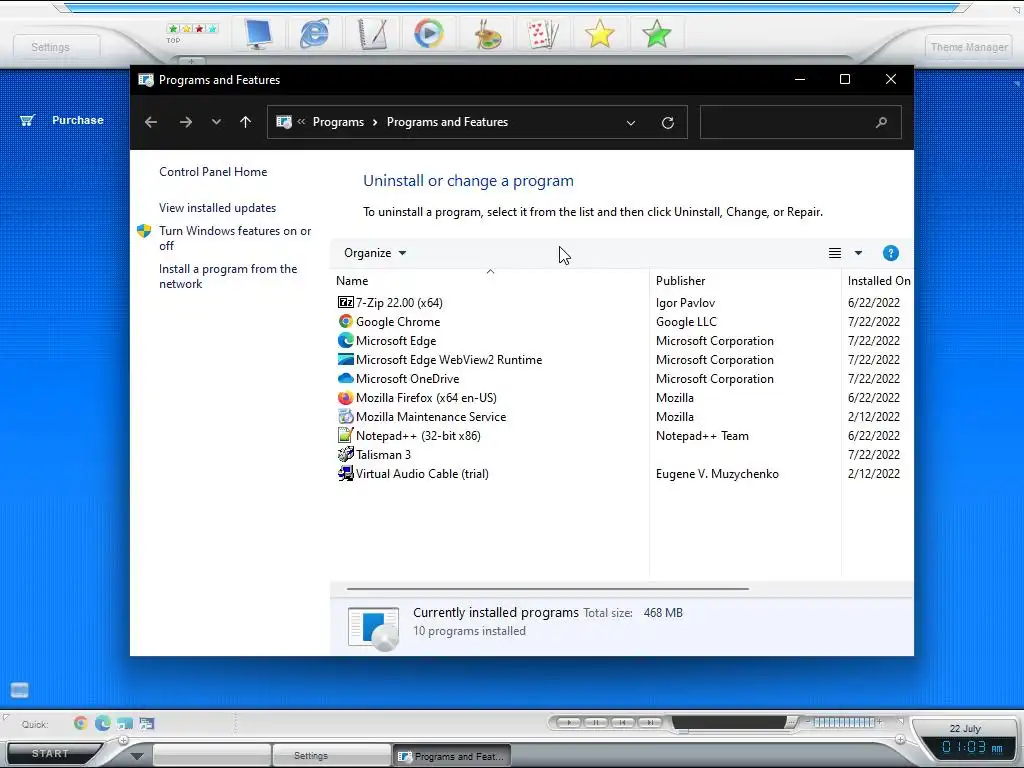Image resolution: width=1024 pixels, height=768 pixels.
Task: Refresh the Programs and Features list
Action: [667, 122]
